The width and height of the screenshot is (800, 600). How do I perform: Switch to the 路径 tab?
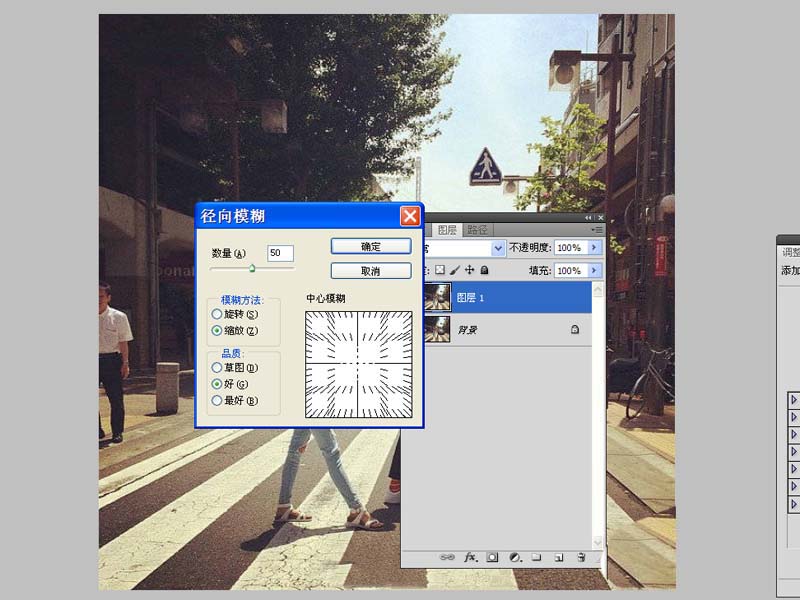pos(477,230)
